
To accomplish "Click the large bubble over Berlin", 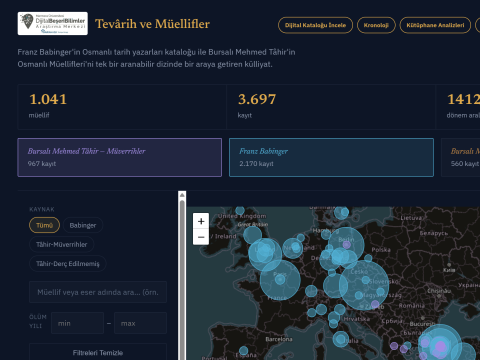I will pos(346,245).
